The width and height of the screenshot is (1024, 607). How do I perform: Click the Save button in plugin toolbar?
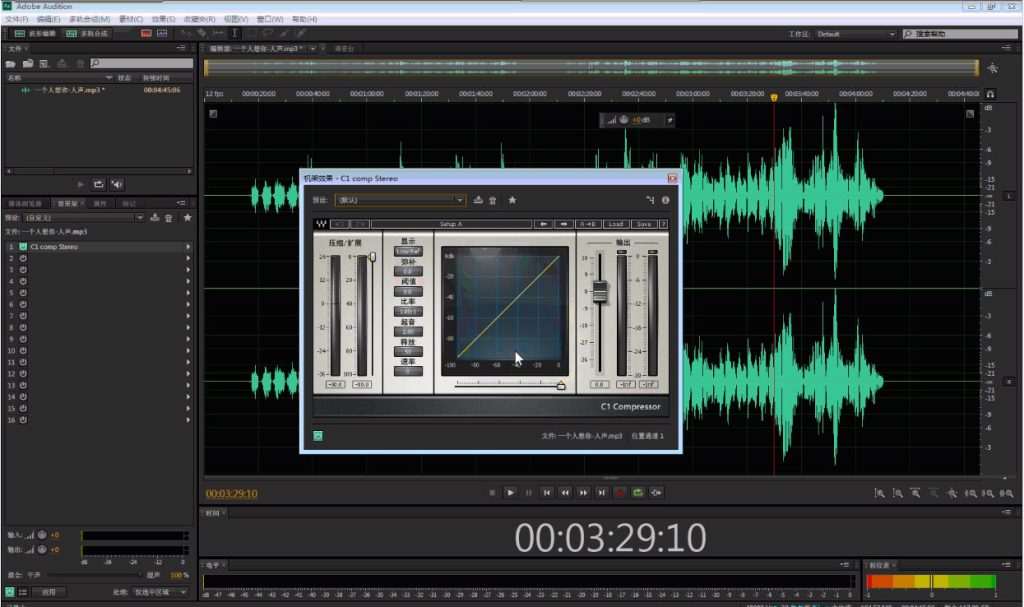pos(644,224)
